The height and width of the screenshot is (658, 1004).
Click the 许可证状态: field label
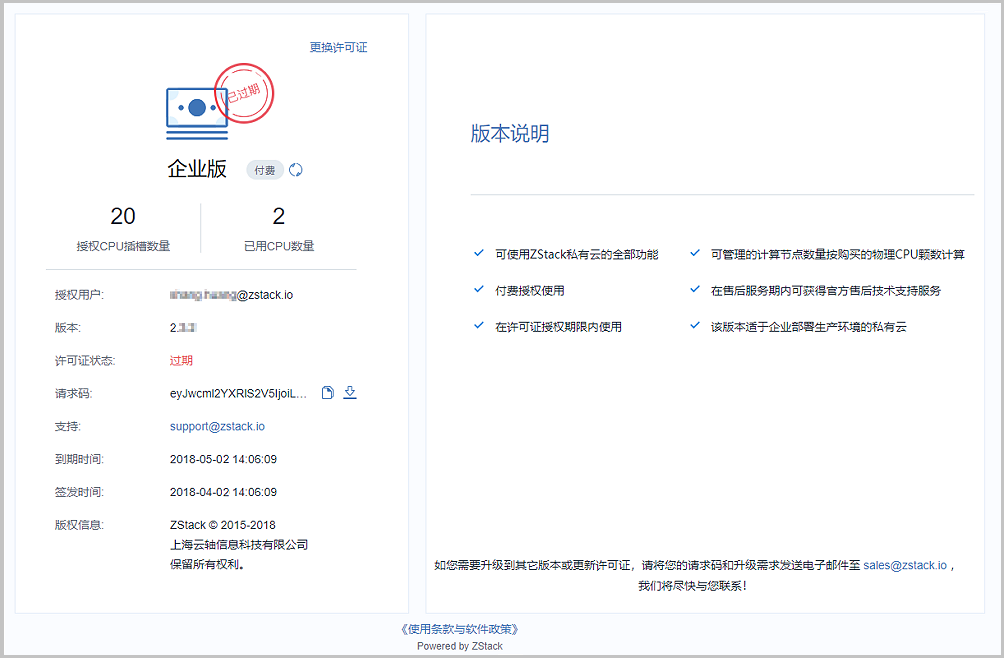click(x=85, y=361)
